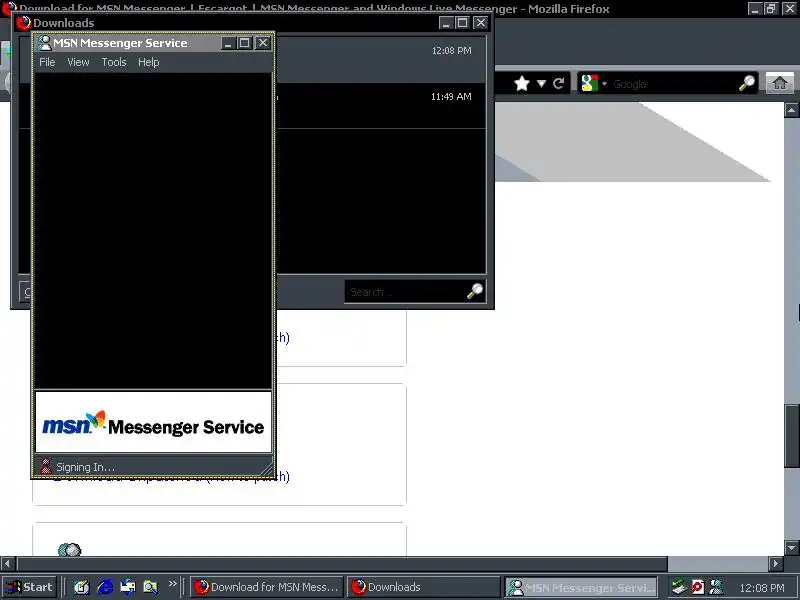Click Firefox icon on Downloads taskbar button
The width and height of the screenshot is (800, 600).
pyautogui.click(x=359, y=587)
